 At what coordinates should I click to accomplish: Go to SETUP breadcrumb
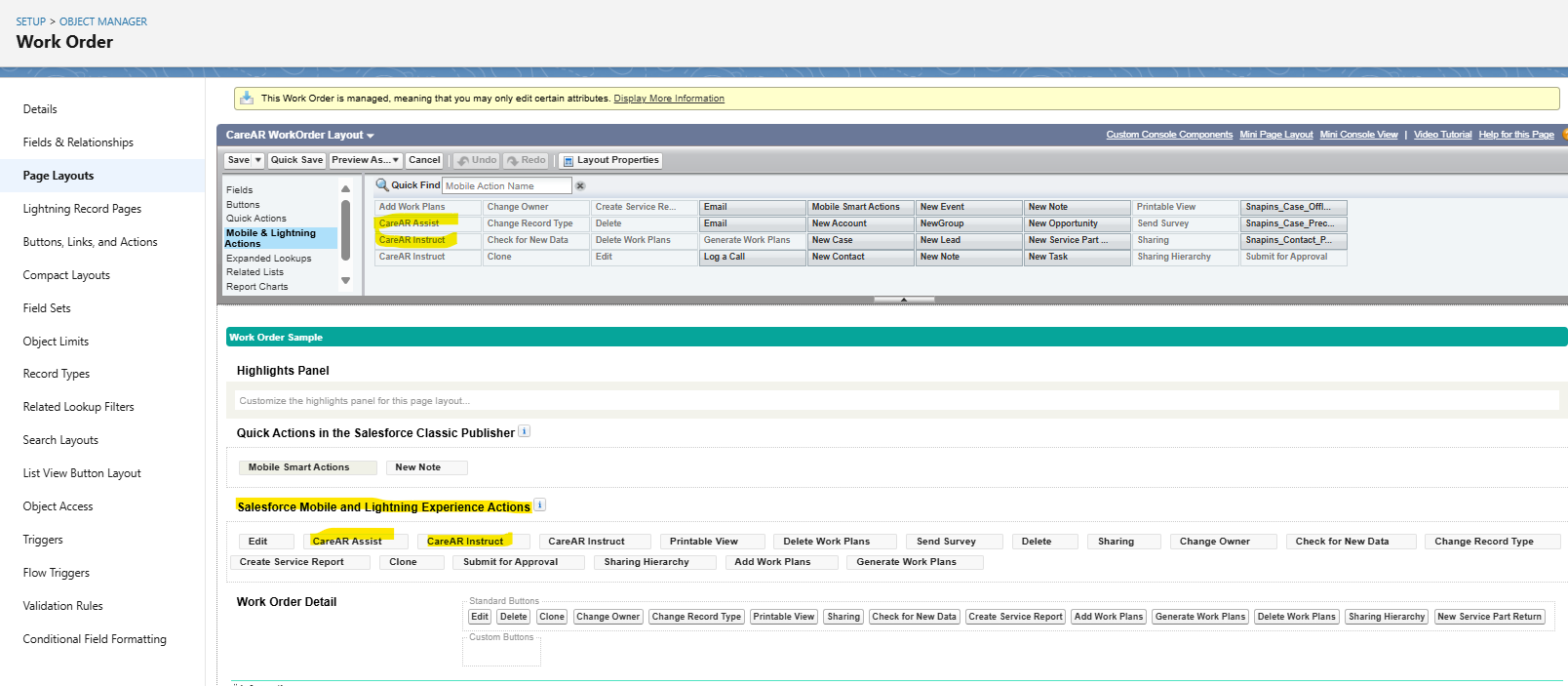coord(31,21)
